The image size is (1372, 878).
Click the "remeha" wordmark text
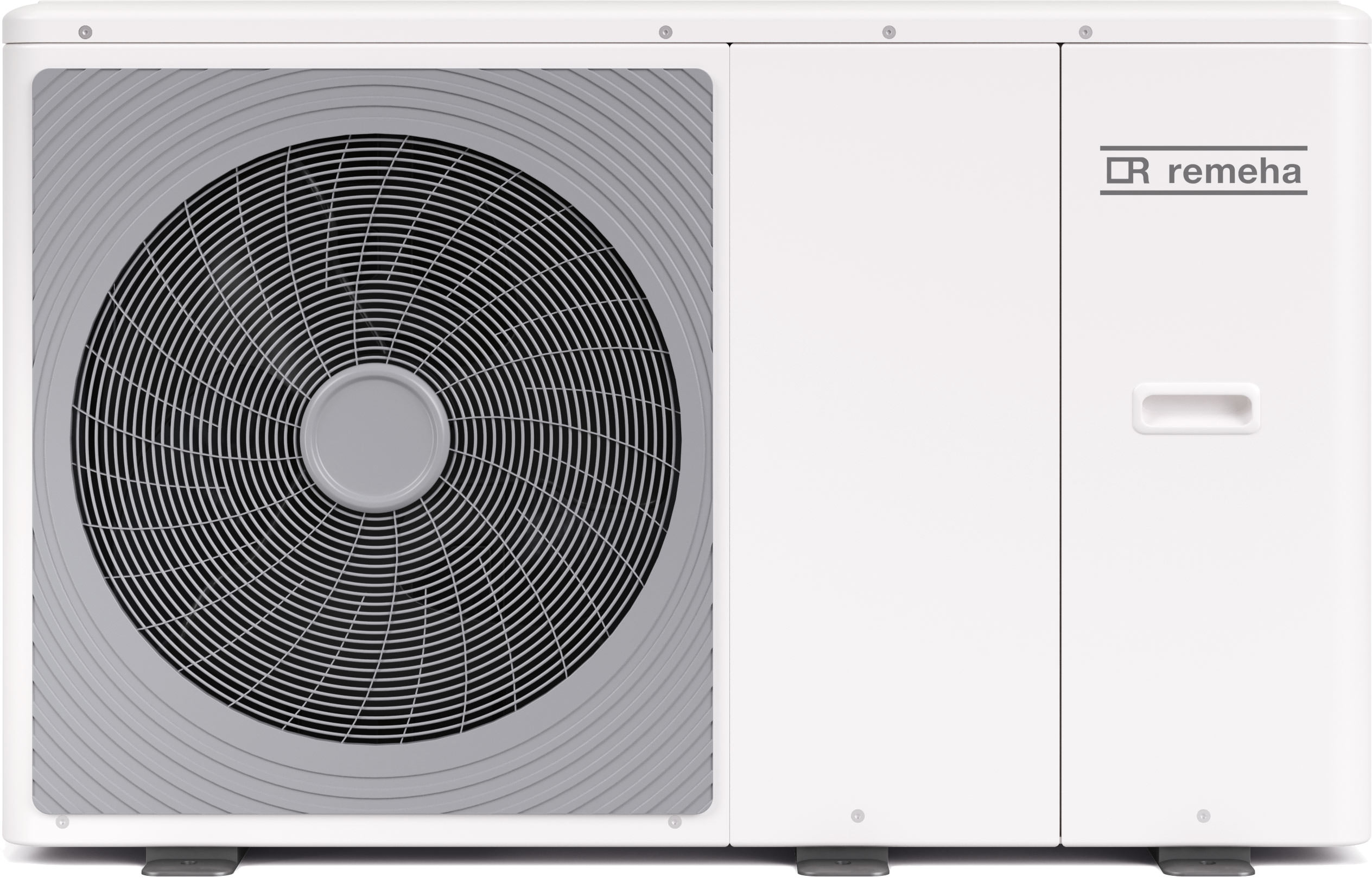point(1235,170)
